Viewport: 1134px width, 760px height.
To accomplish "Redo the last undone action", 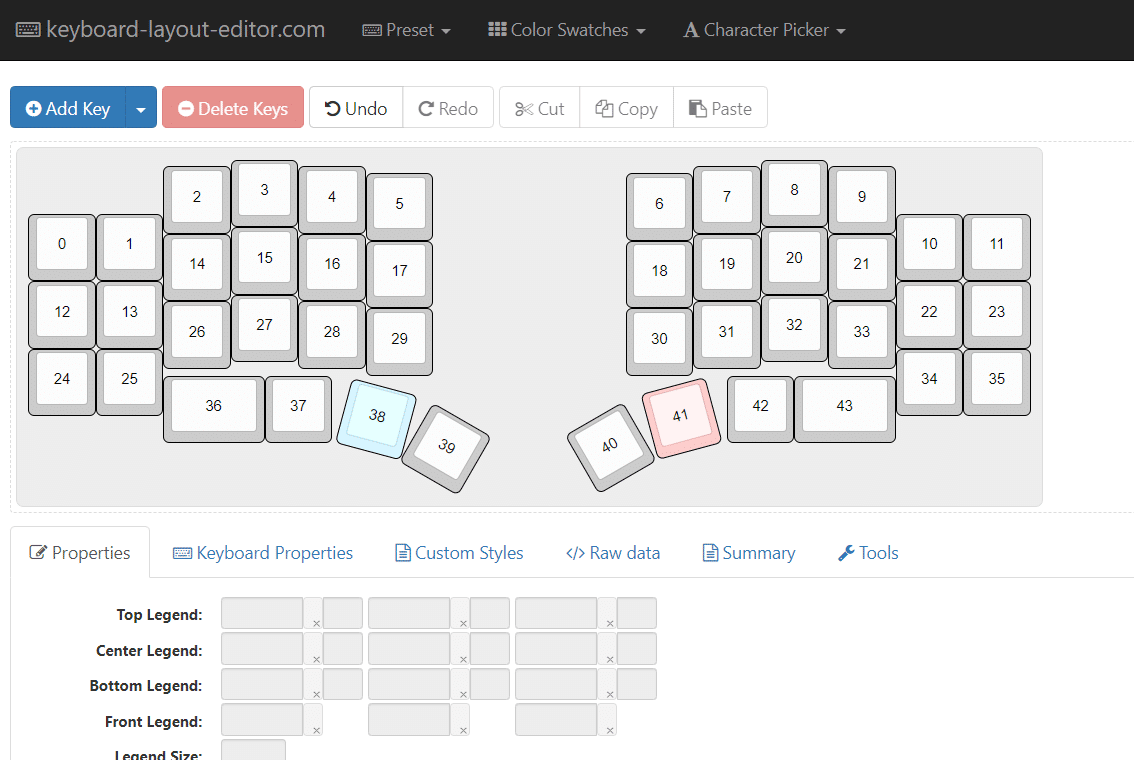I will point(448,108).
